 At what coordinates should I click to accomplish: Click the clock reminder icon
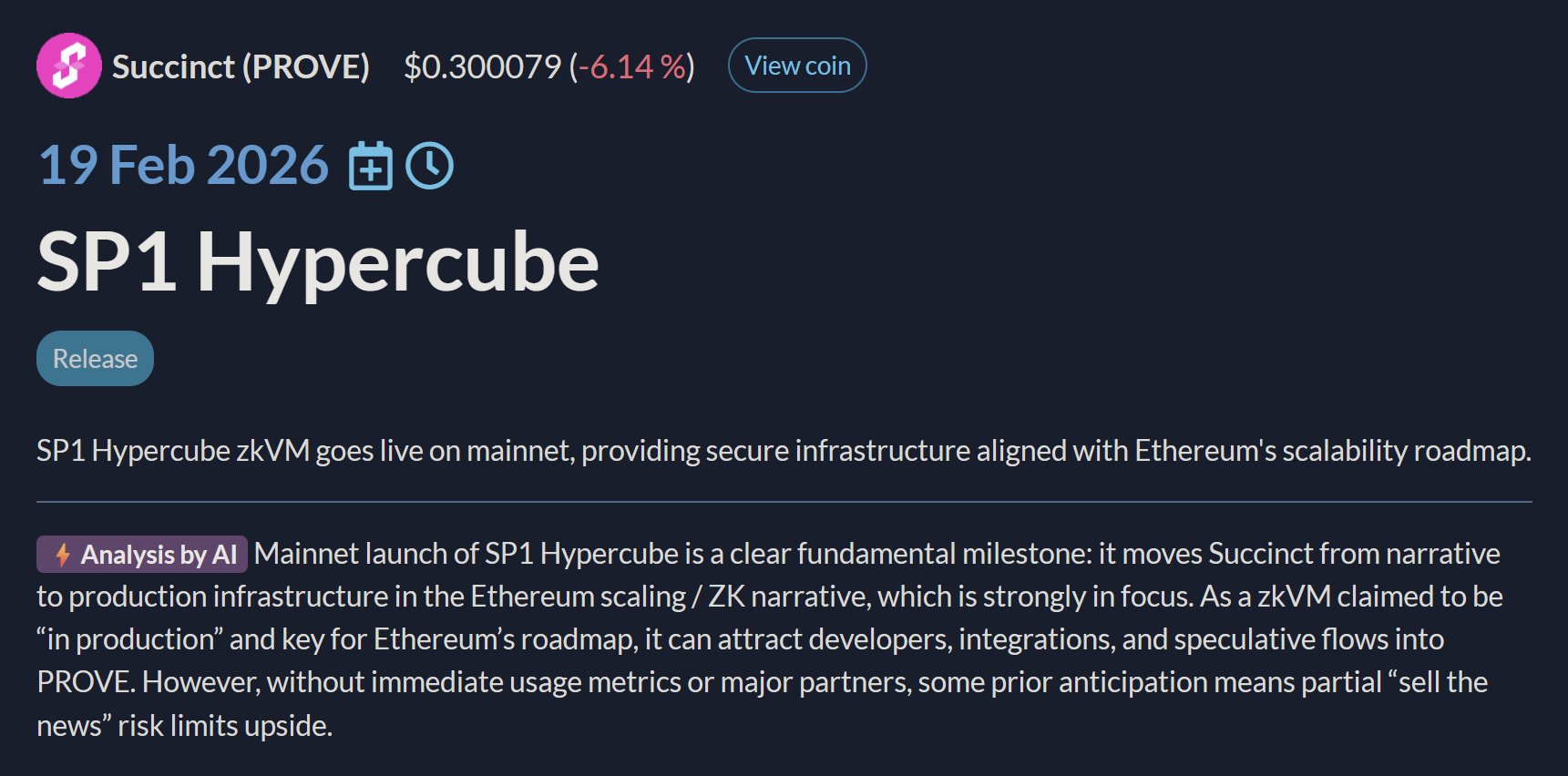point(429,166)
